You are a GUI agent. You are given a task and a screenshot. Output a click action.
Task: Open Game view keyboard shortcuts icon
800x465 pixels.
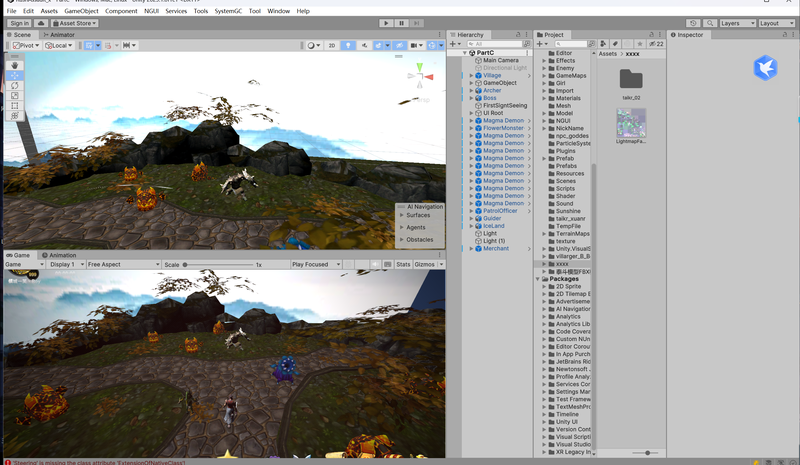pyautogui.click(x=388, y=264)
